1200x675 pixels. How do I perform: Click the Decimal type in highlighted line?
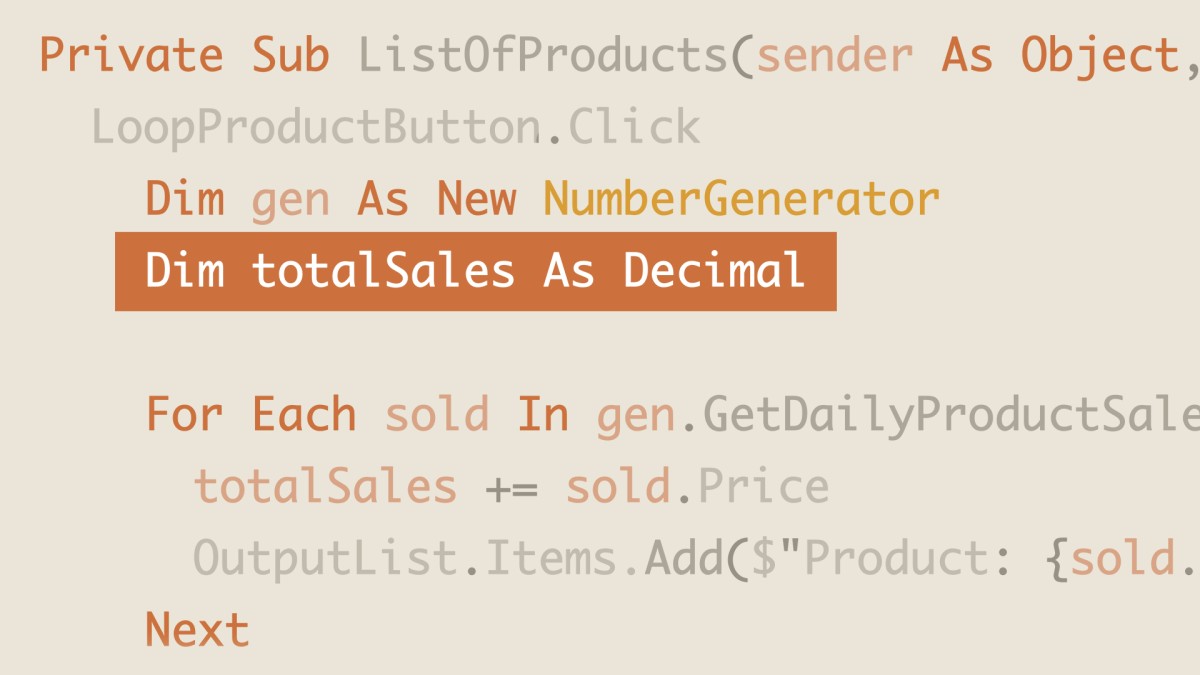click(x=714, y=271)
